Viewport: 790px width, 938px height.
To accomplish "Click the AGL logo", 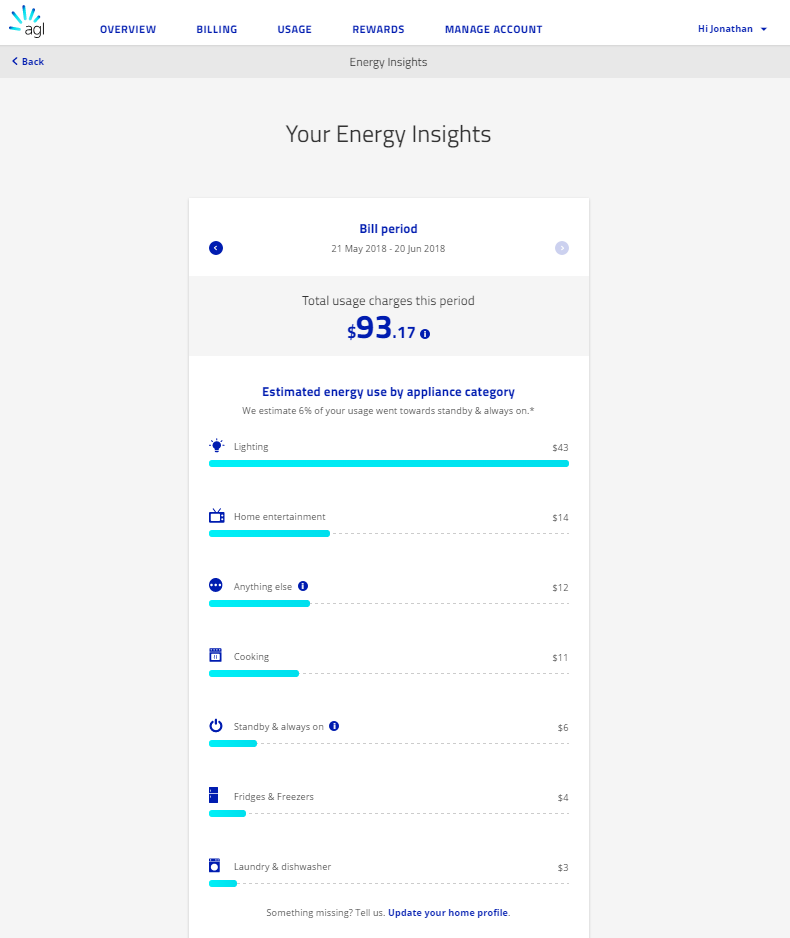I will (26, 20).
